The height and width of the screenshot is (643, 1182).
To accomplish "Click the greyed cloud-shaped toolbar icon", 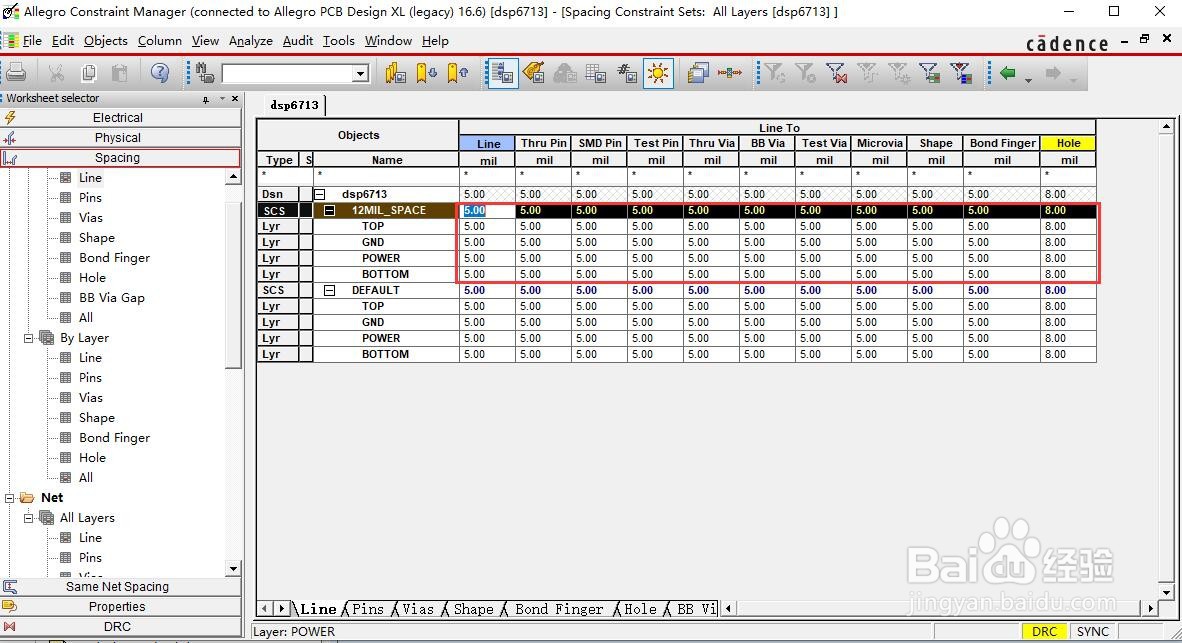I will [x=565, y=72].
